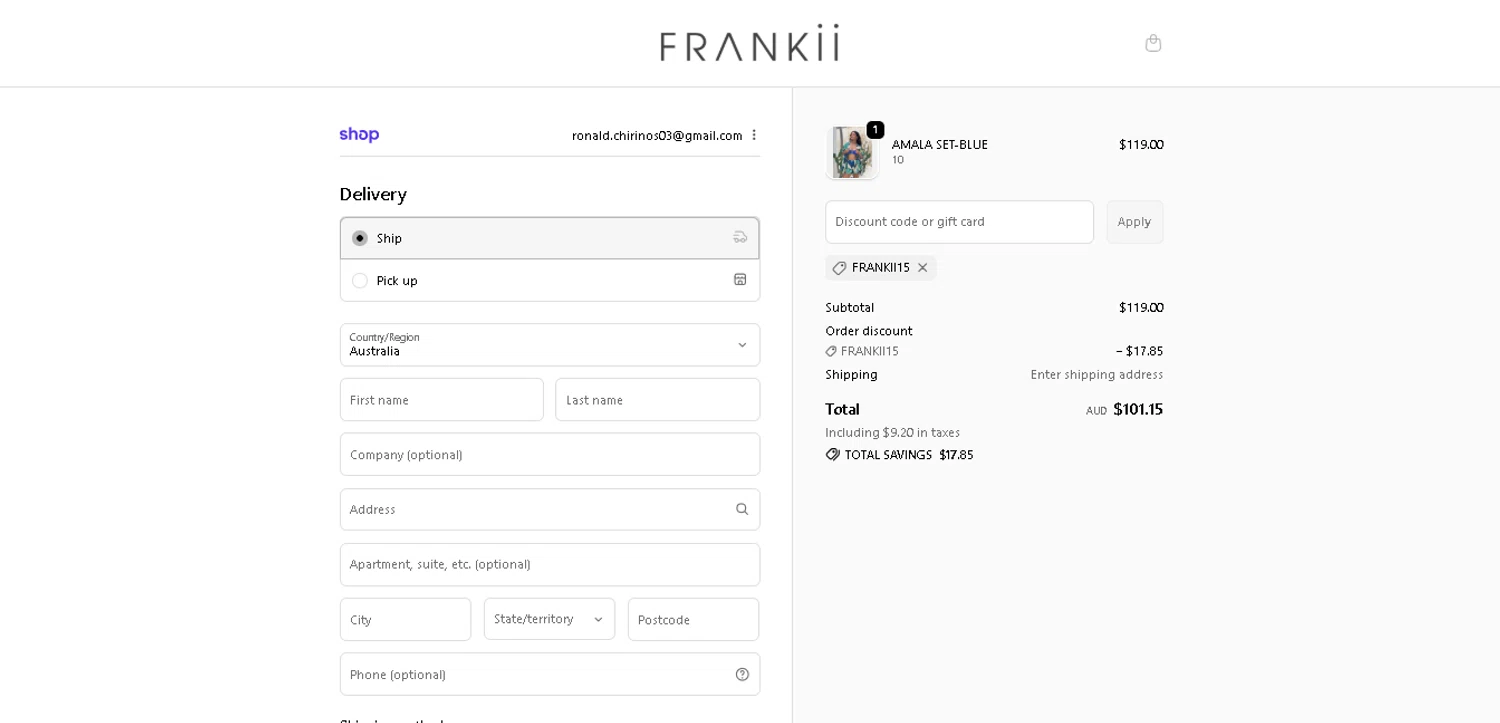1500x723 pixels.
Task: Click the AMALA SET-BLUE product thumbnail
Action: coord(852,152)
